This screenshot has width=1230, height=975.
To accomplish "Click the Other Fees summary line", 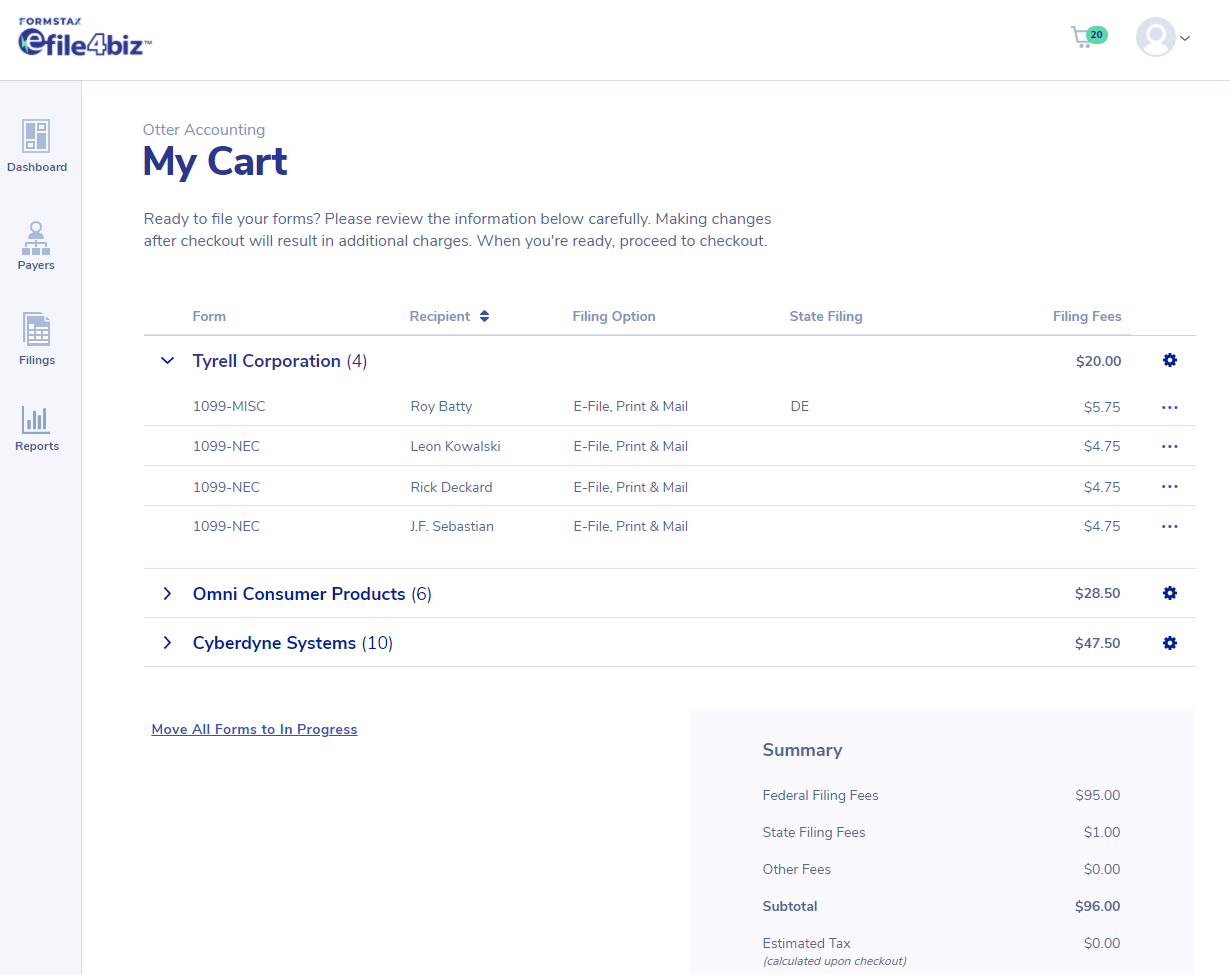I will [x=941, y=869].
